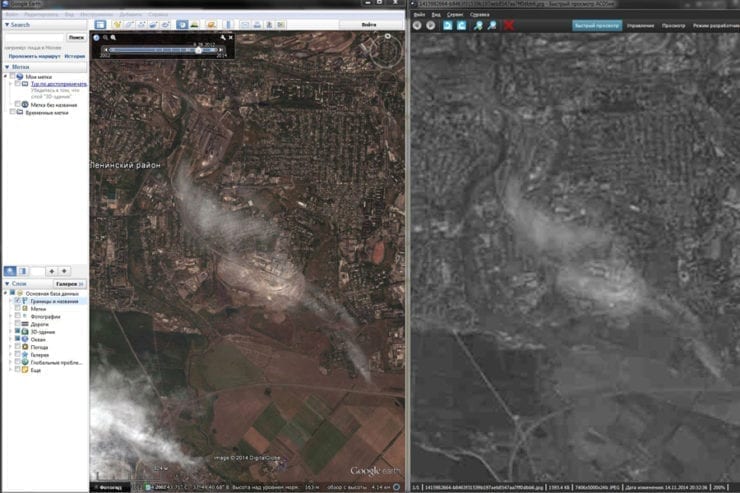
Task: Toggle the Границы и названия checkbox
Action: (x=17, y=301)
